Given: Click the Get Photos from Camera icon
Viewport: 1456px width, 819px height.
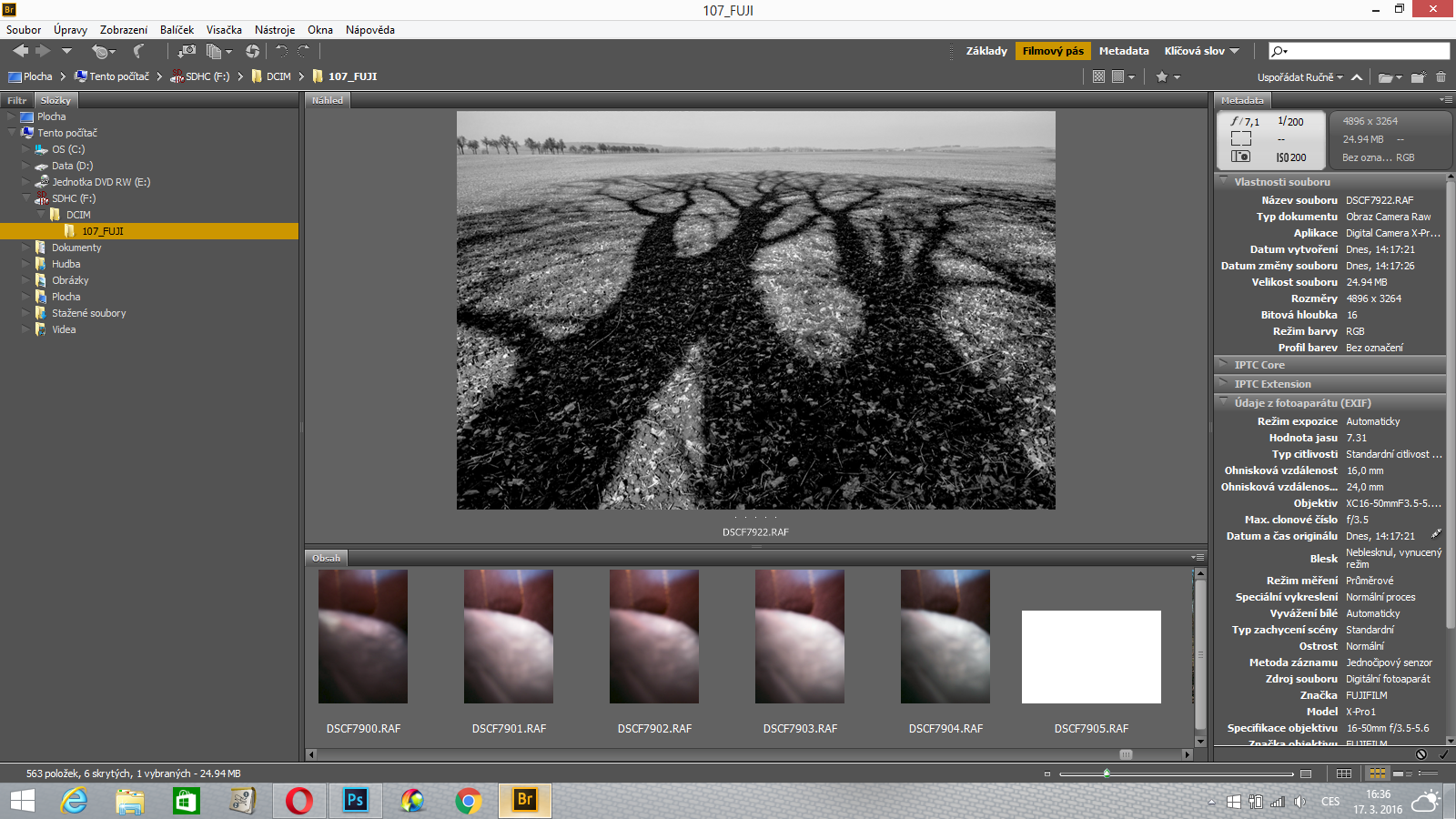Looking at the screenshot, I should coord(187,51).
